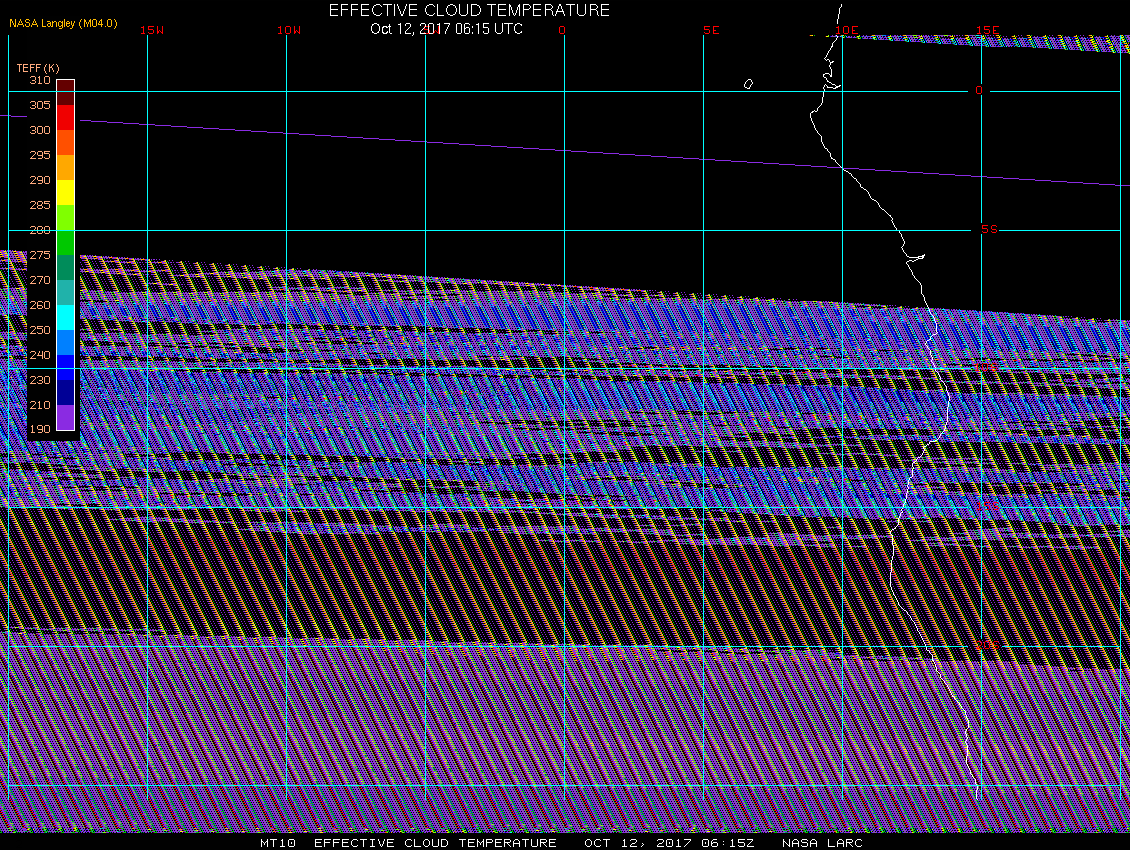
Task: Click the '15W' longitude label
Action: point(152,30)
